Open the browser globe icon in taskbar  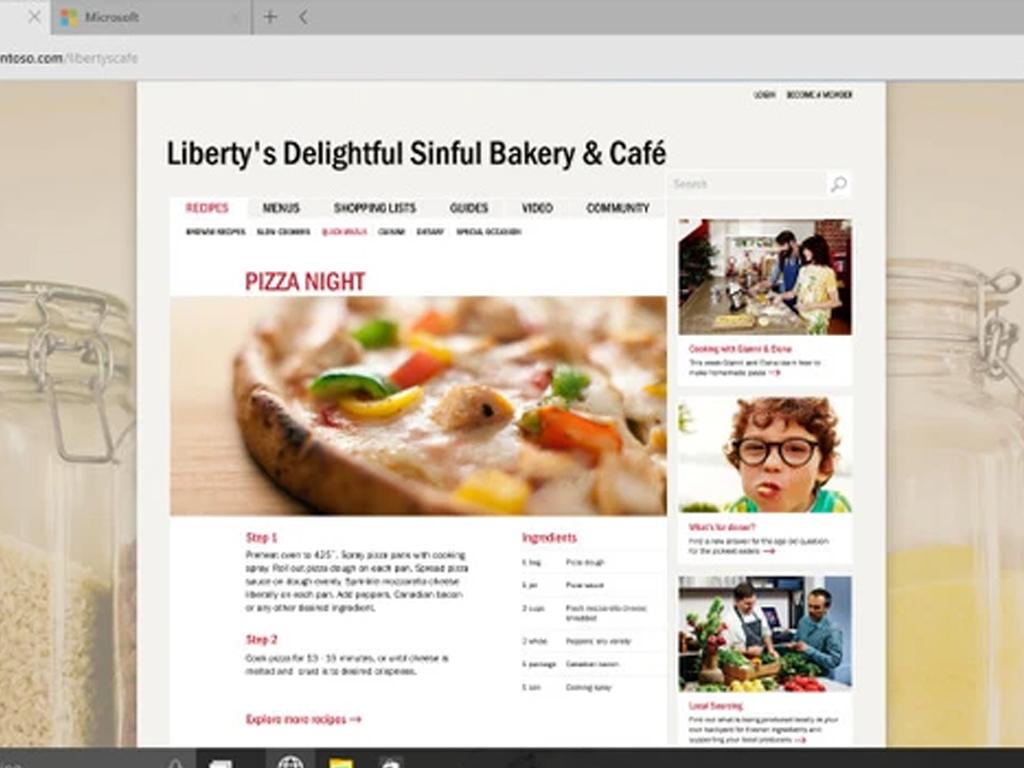[290, 761]
